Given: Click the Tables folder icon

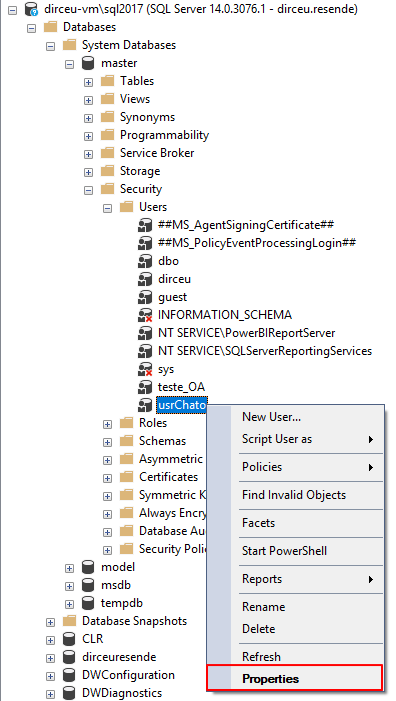Looking at the screenshot, I should click(107, 81).
